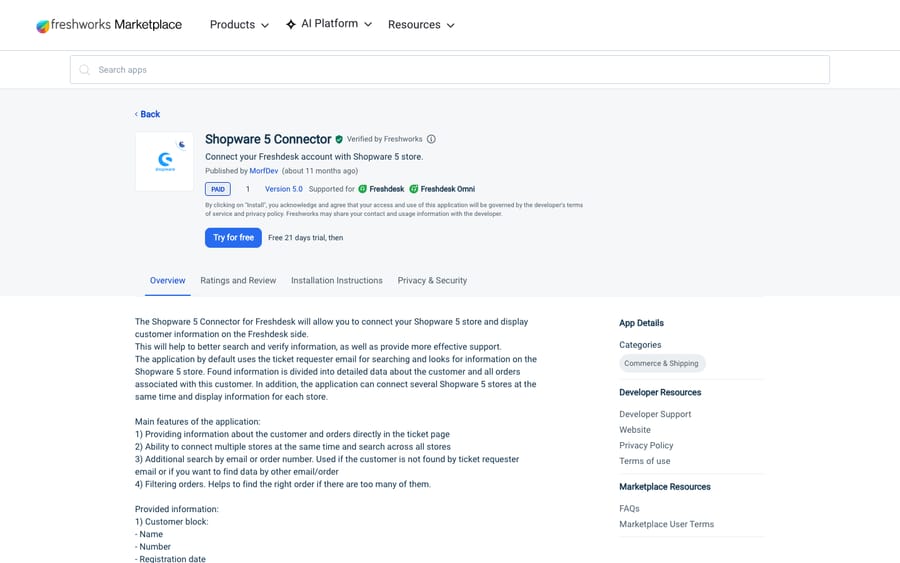Screen dimensions: 900x563
Task: Click the Freshdesk Omni product icon
Action: click(x=414, y=189)
